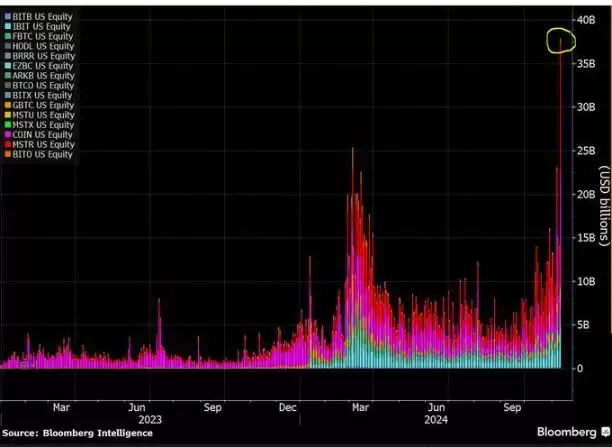
Task: Click the Dec marker on the time axis
Action: point(287,407)
